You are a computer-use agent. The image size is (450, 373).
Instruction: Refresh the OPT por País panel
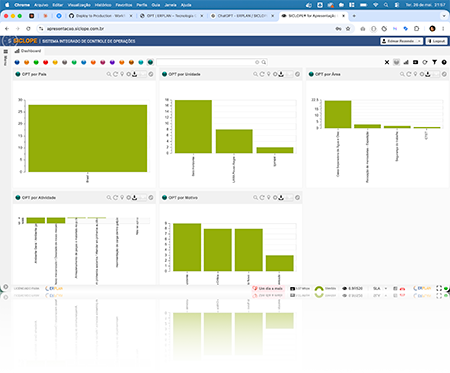[115, 74]
